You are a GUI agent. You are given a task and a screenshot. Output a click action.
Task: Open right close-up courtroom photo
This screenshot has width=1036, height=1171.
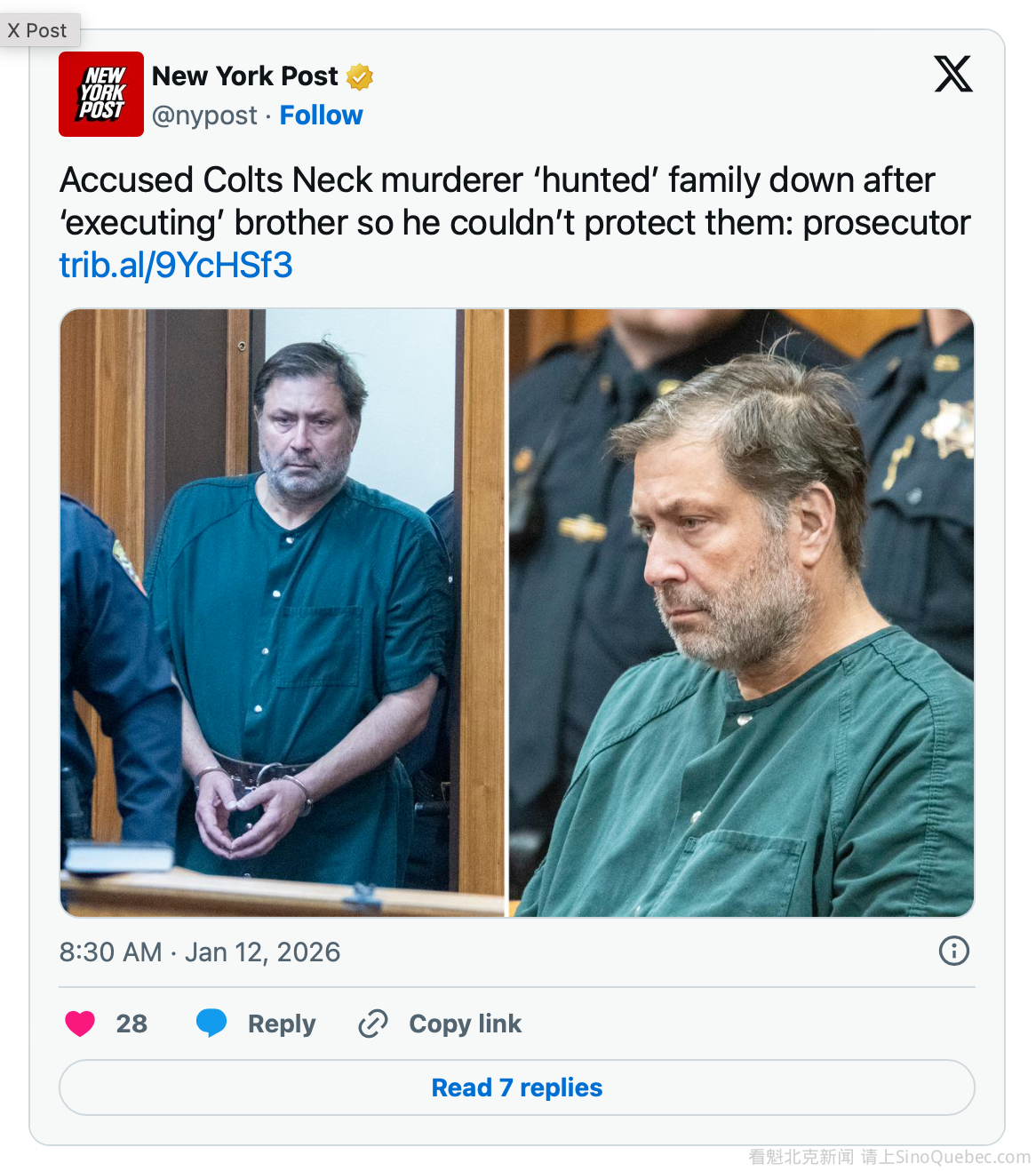[x=741, y=612]
